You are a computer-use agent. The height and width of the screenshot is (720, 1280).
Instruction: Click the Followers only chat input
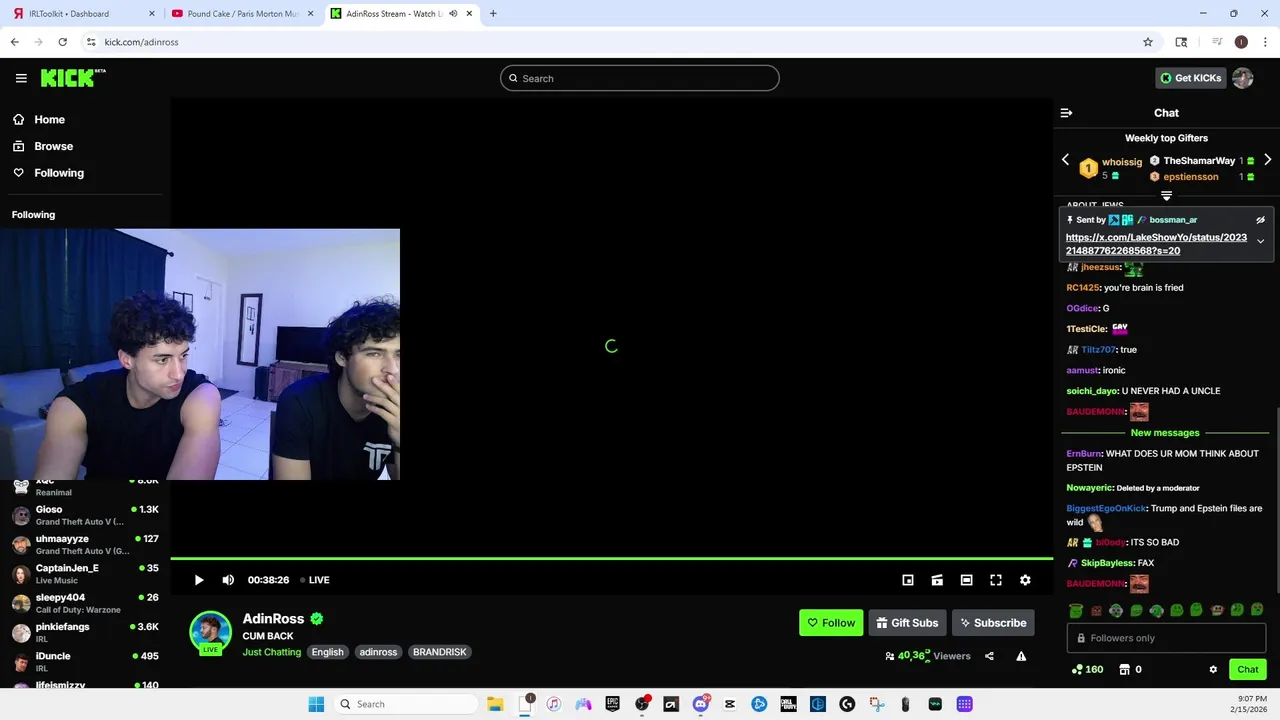click(x=1166, y=638)
